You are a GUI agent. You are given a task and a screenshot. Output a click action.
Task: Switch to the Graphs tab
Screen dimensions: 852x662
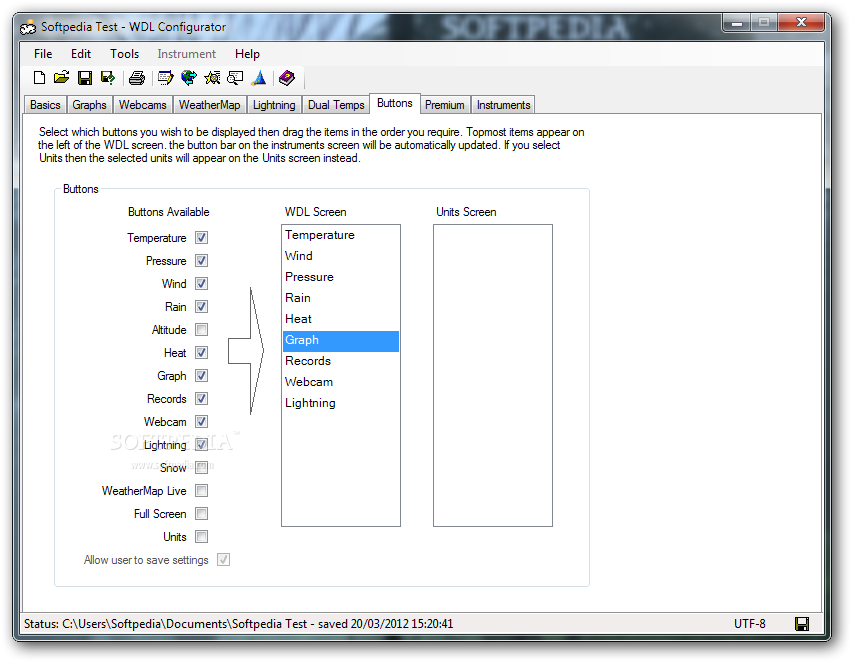point(89,105)
